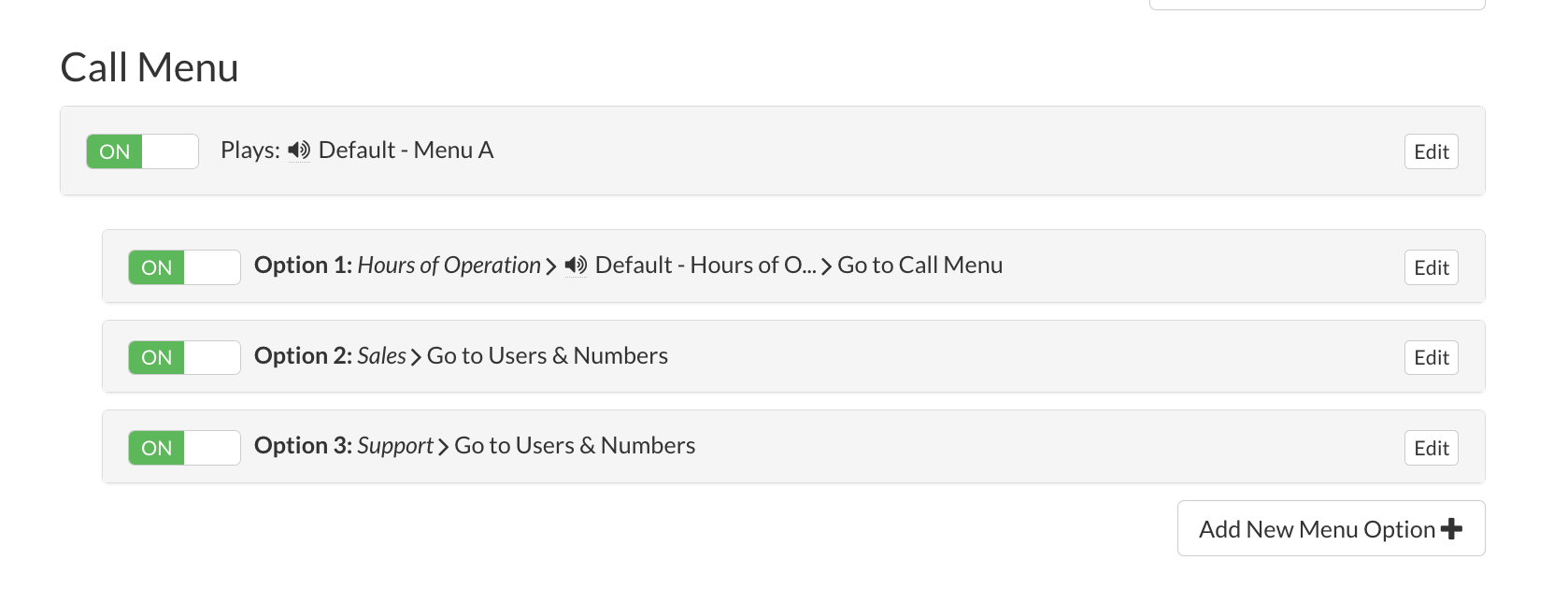Screen dimensions: 1568x589
Task: Switch off Option 3 Support toggle
Action: (x=184, y=448)
